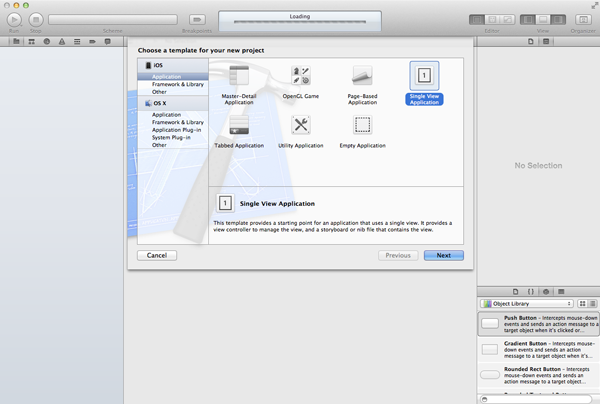The height and width of the screenshot is (404, 600).
Task: Toggle the Utilities pane view button
Action: click(x=558, y=20)
